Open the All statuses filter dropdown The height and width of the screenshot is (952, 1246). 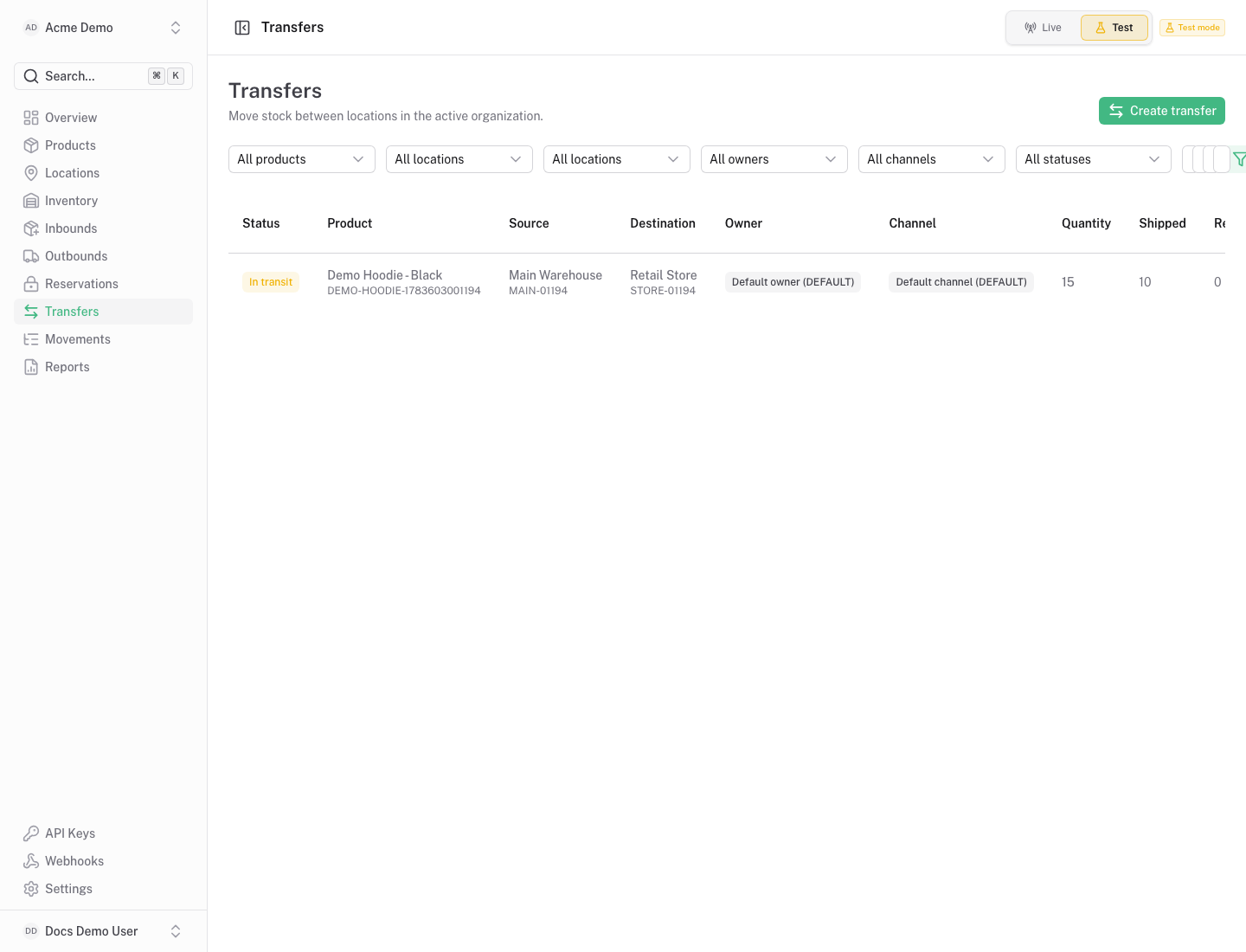[1094, 159]
